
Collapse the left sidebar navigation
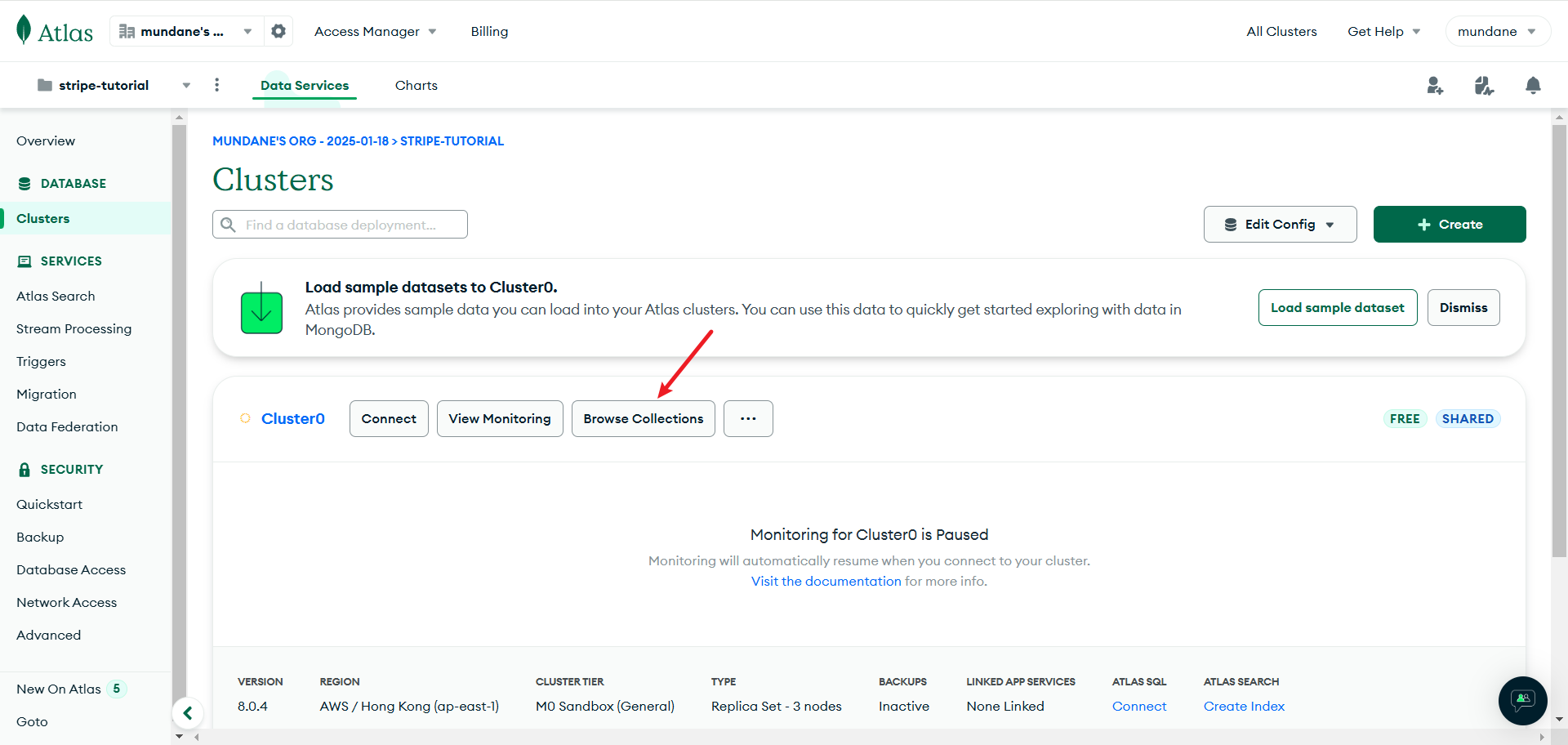pos(188,713)
